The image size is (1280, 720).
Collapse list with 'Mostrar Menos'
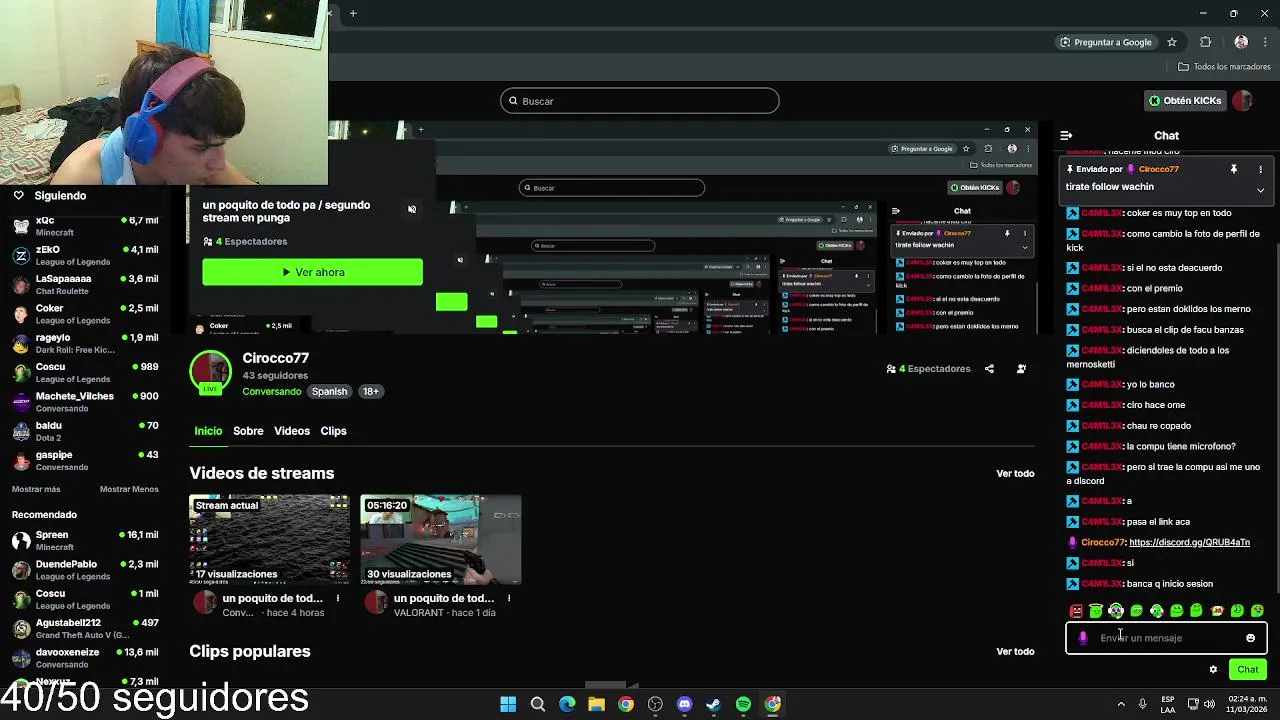(129, 490)
